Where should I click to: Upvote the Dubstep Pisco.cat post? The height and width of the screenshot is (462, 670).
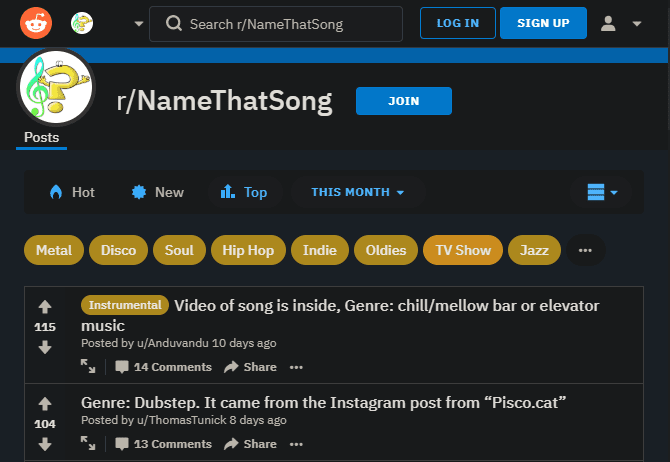(45, 403)
